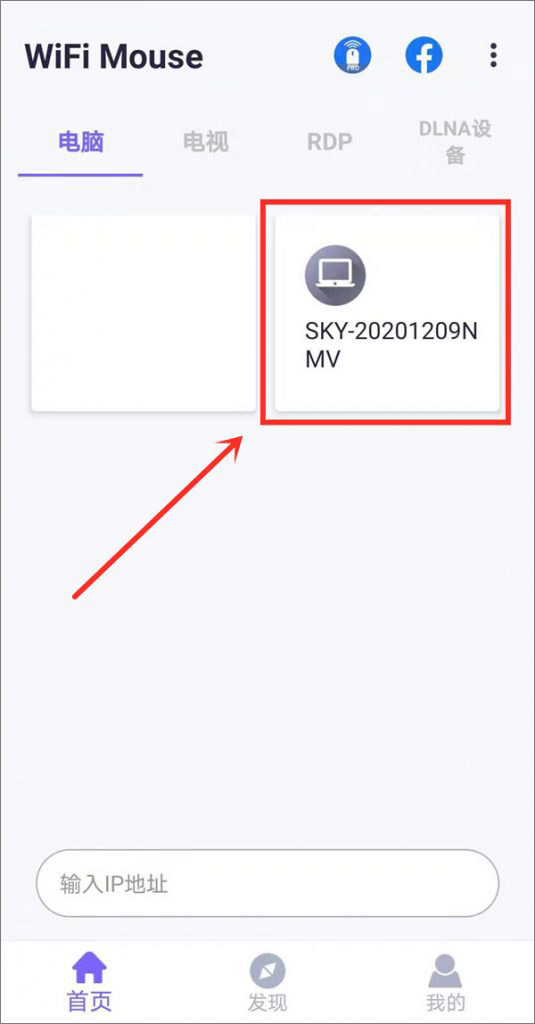Image resolution: width=535 pixels, height=1024 pixels.
Task: Open the three-dot overflow menu
Action: (x=493, y=56)
